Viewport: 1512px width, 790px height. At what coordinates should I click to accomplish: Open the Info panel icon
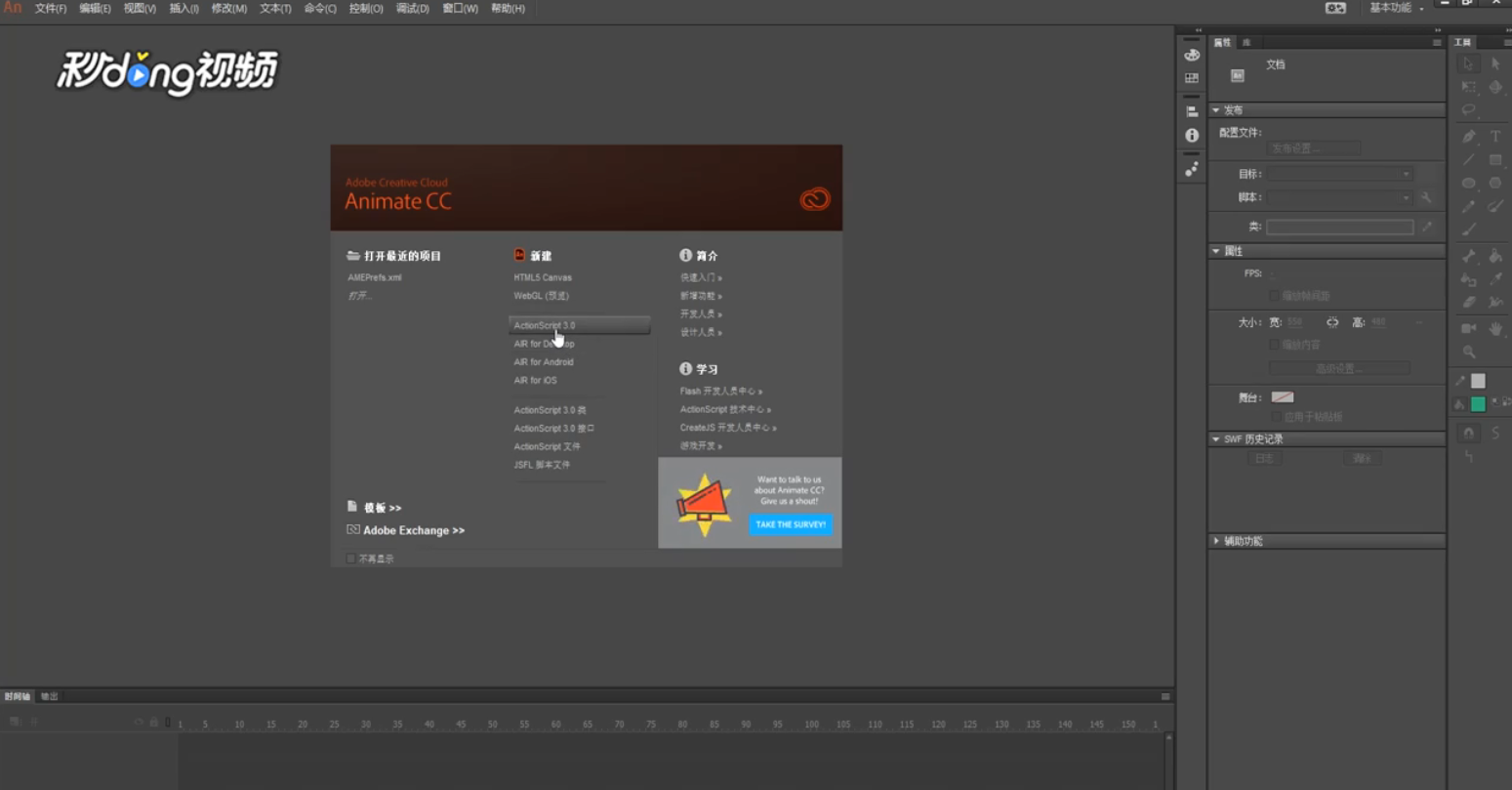1192,136
